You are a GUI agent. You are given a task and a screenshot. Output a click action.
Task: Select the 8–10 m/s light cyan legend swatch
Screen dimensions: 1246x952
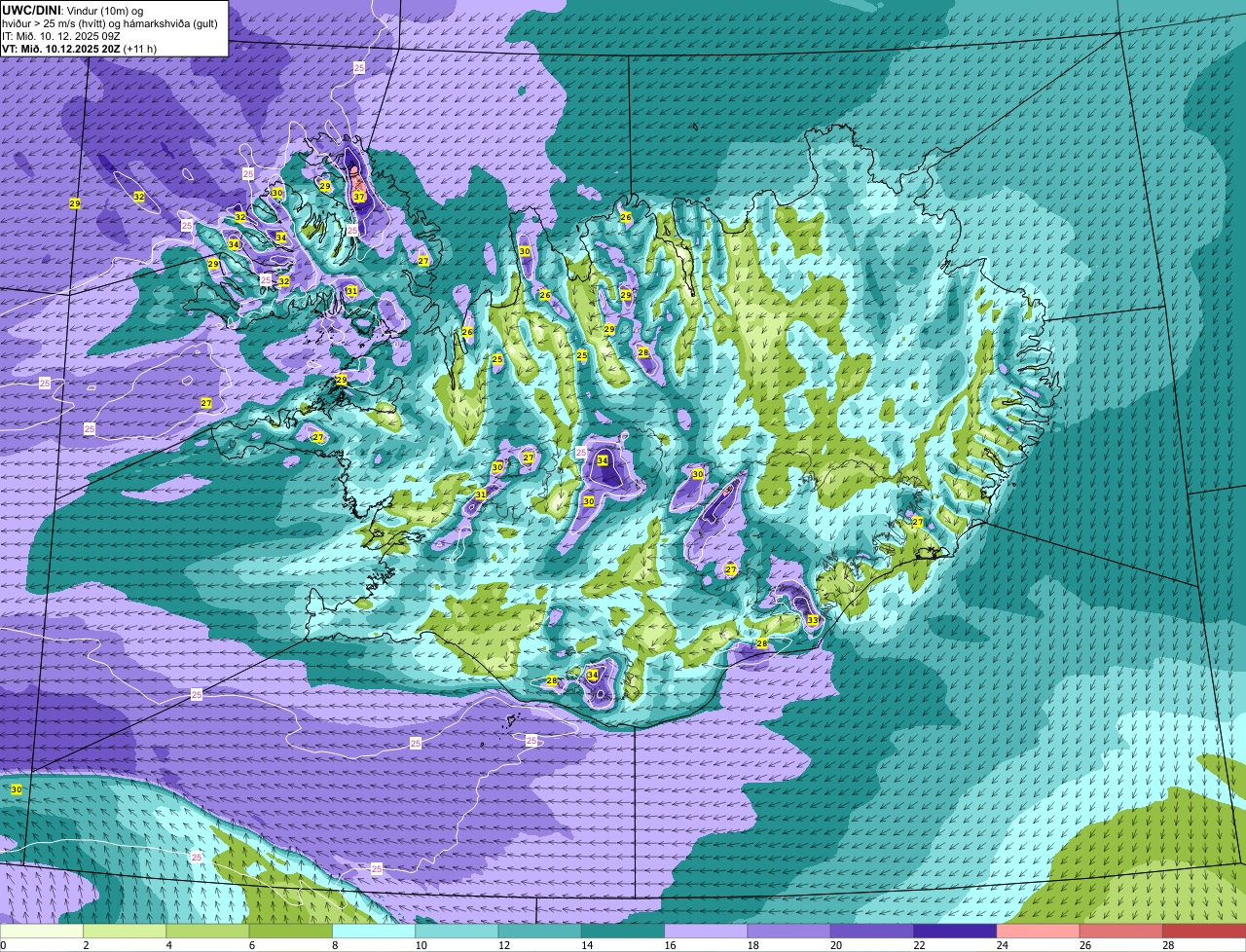[x=375, y=932]
